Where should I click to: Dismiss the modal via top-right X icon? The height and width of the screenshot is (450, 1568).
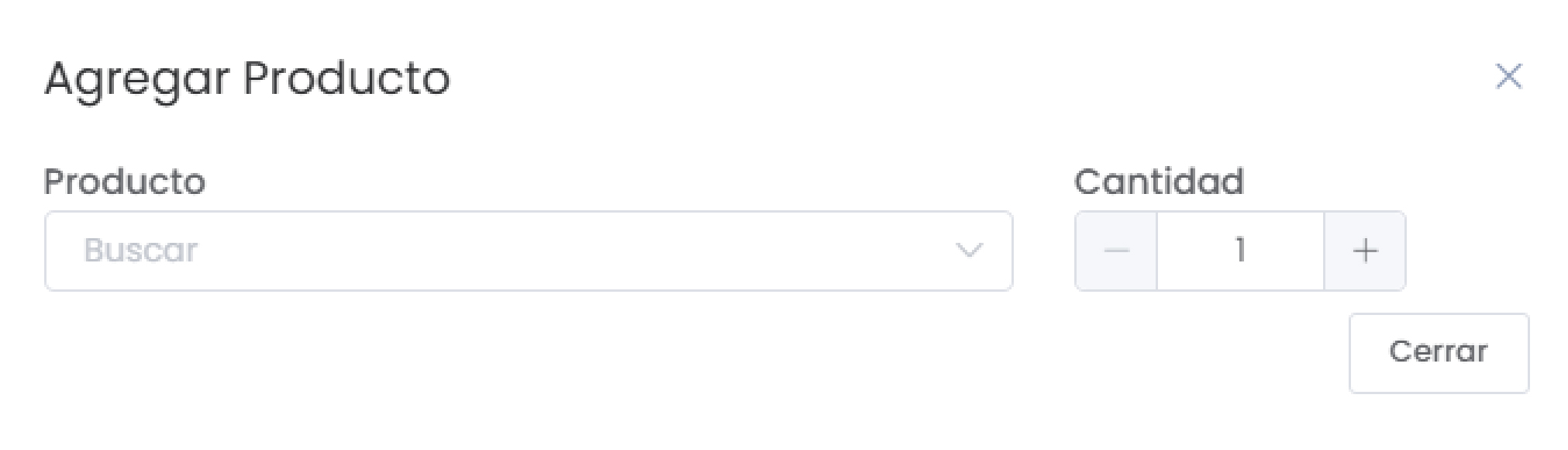pos(1508,77)
